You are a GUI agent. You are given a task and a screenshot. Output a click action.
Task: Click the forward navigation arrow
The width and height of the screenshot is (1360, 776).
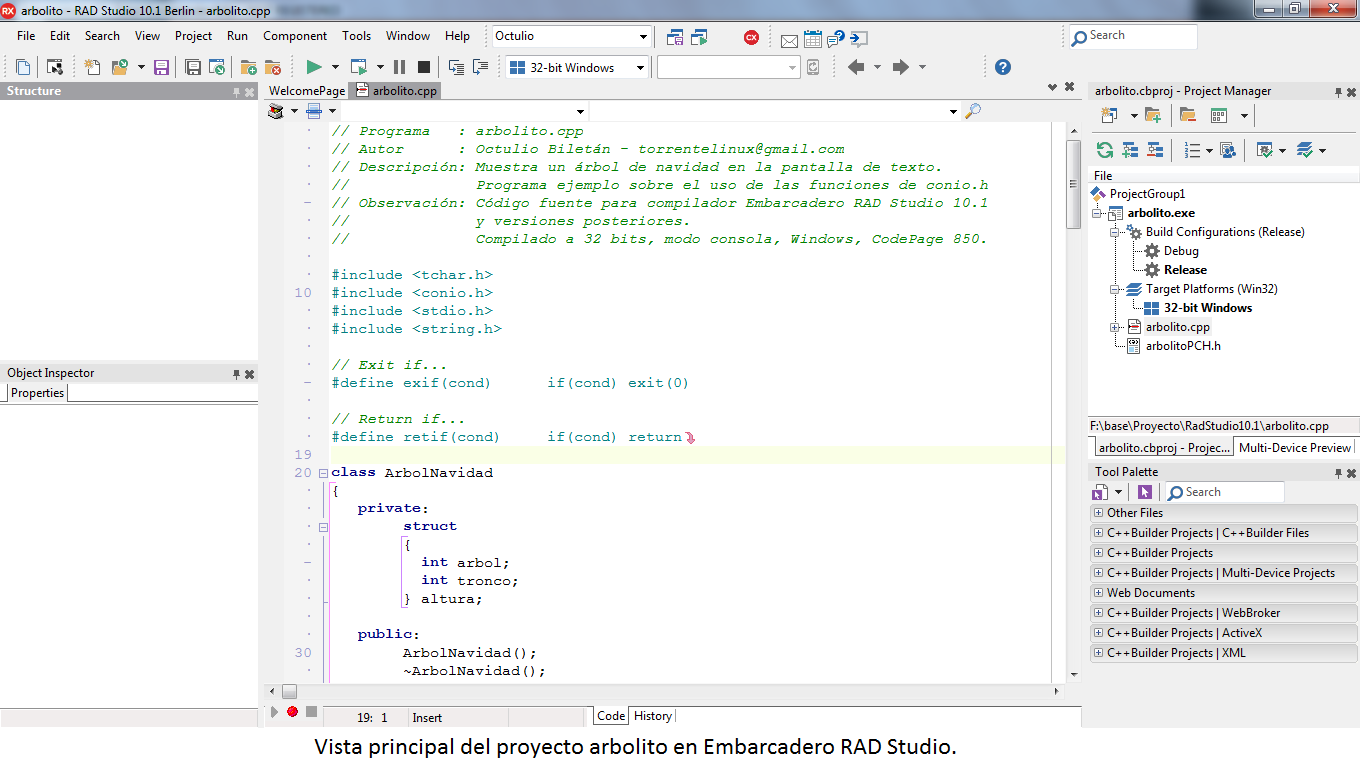tap(900, 67)
